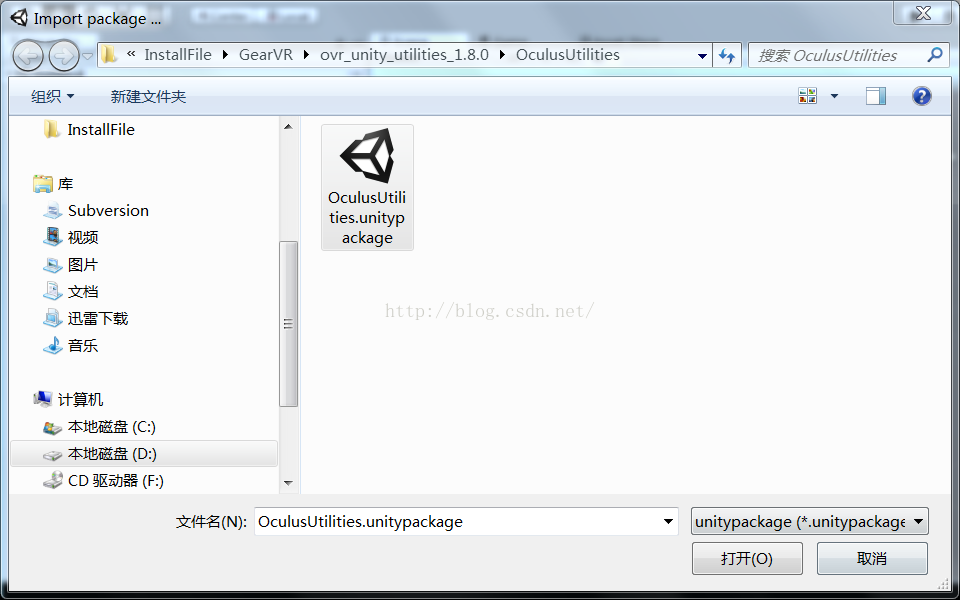960x600 pixels.
Task: Click the Back navigation arrow
Action: (x=28, y=56)
